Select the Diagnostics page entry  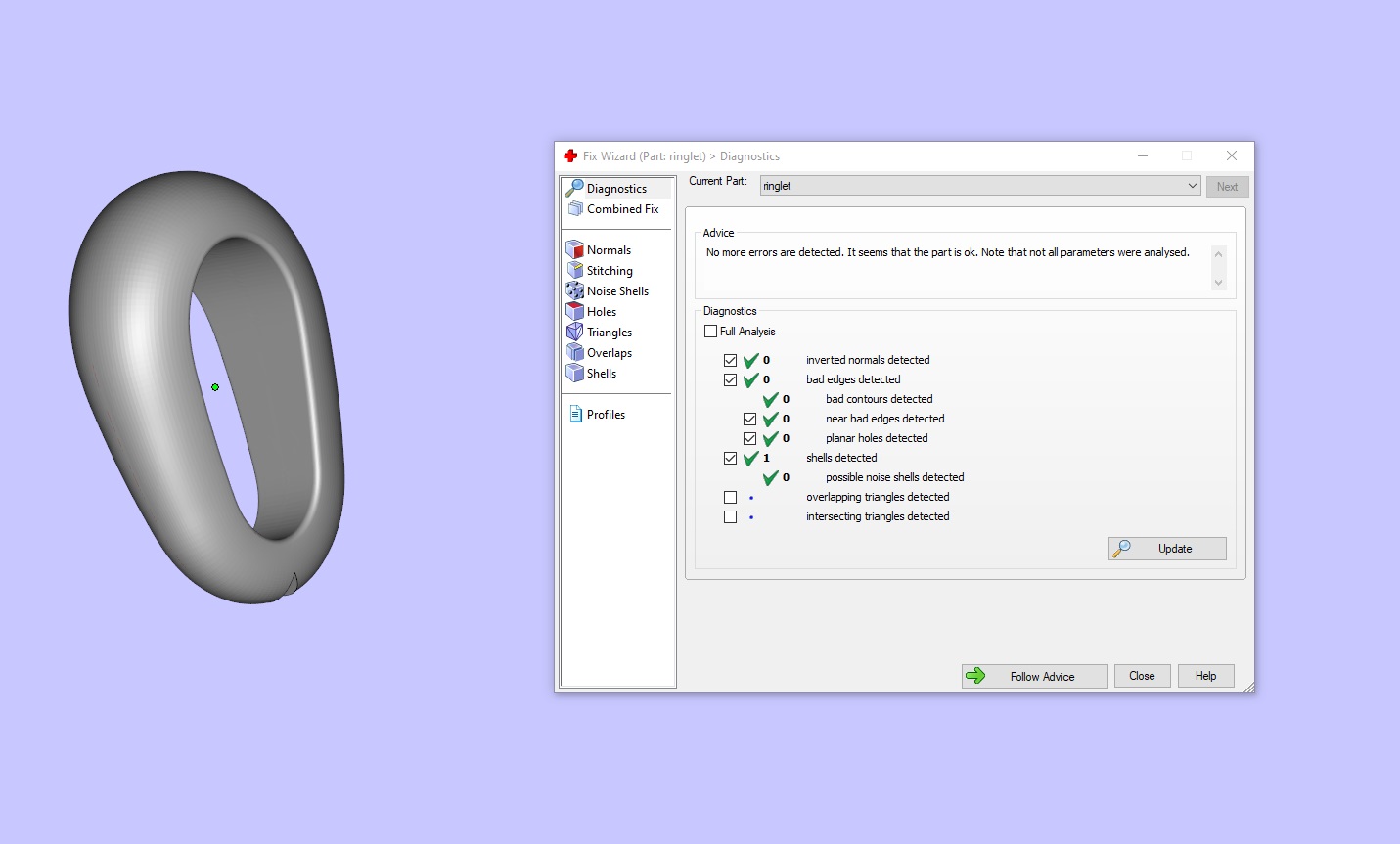tap(617, 188)
